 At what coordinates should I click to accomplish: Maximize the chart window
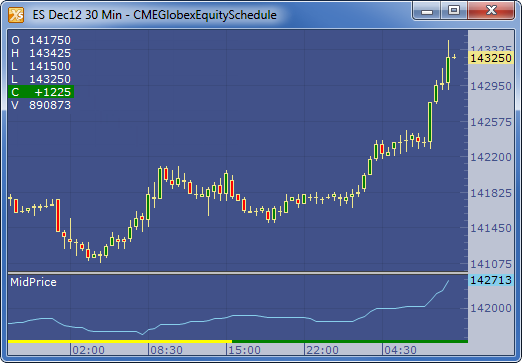coord(454,10)
